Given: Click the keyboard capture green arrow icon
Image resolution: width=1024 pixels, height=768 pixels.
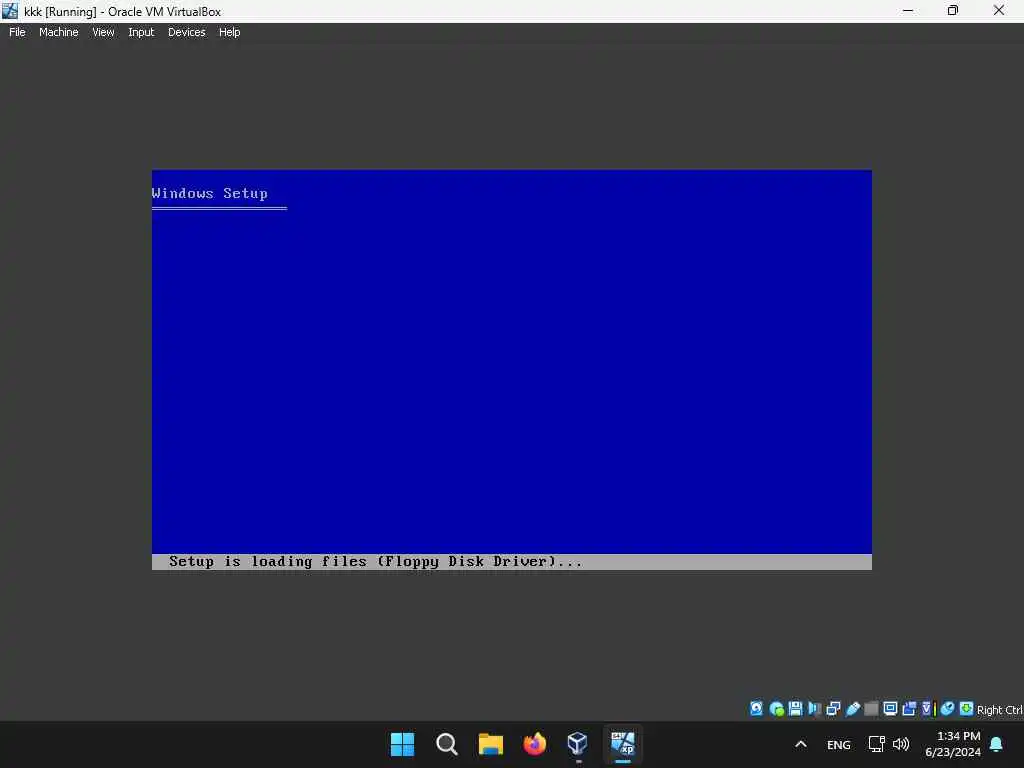Looking at the screenshot, I should coord(967,709).
